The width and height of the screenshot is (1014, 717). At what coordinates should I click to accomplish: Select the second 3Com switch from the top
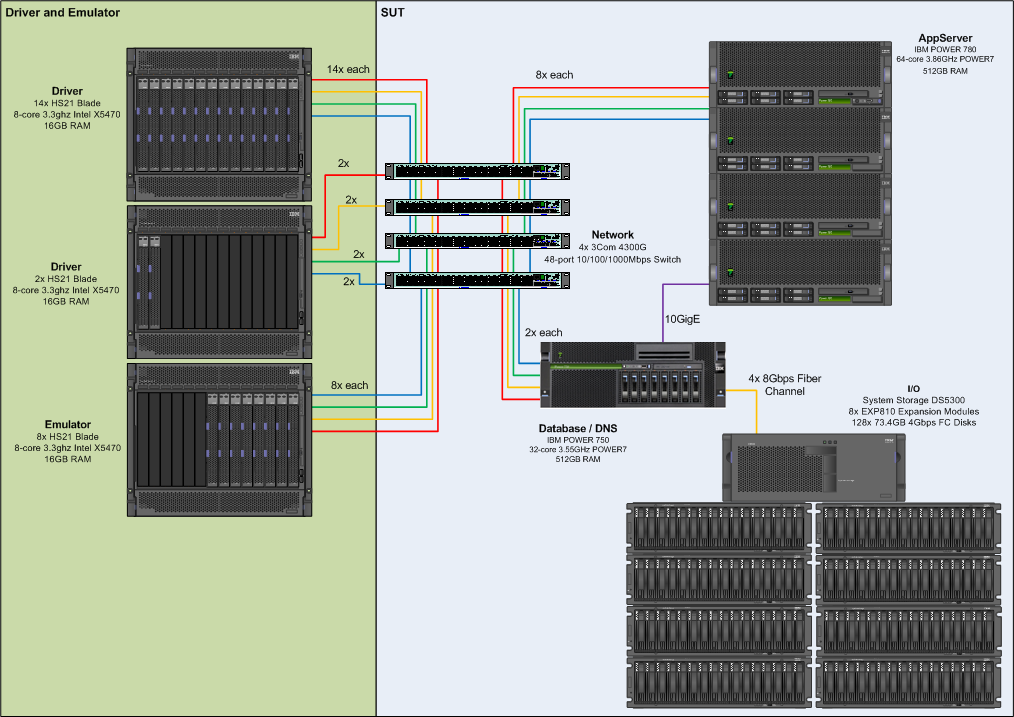[x=476, y=206]
